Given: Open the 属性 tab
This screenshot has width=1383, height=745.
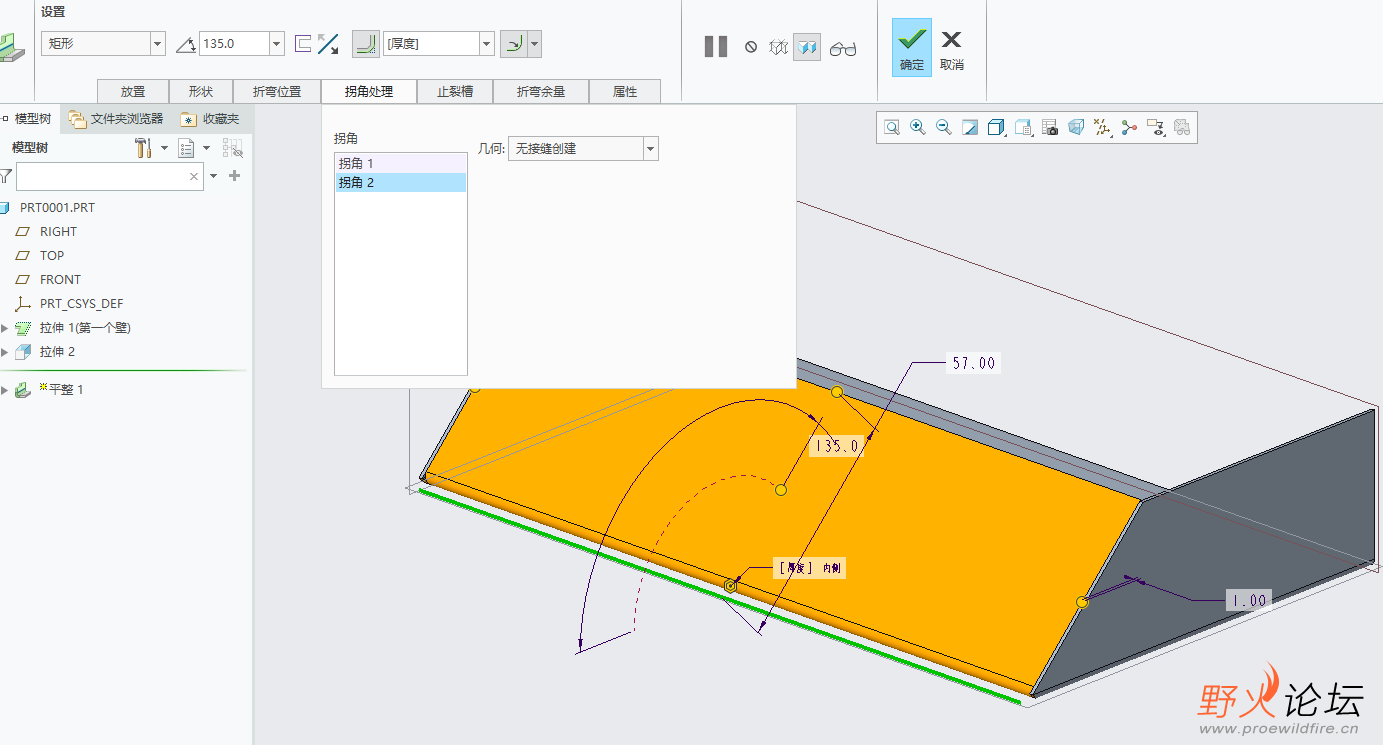Looking at the screenshot, I should click(x=625, y=91).
